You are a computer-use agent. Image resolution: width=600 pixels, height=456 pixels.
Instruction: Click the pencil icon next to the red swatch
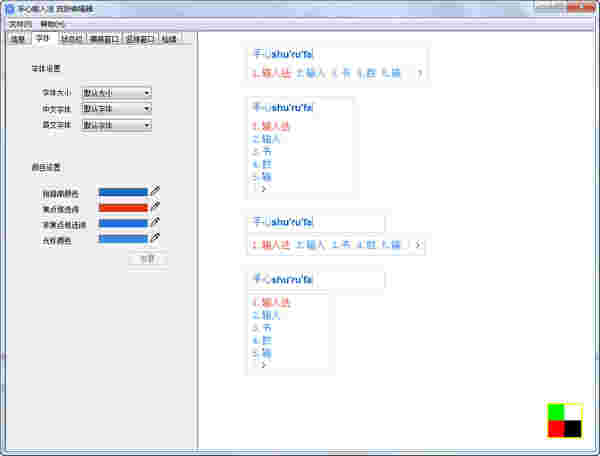155,207
